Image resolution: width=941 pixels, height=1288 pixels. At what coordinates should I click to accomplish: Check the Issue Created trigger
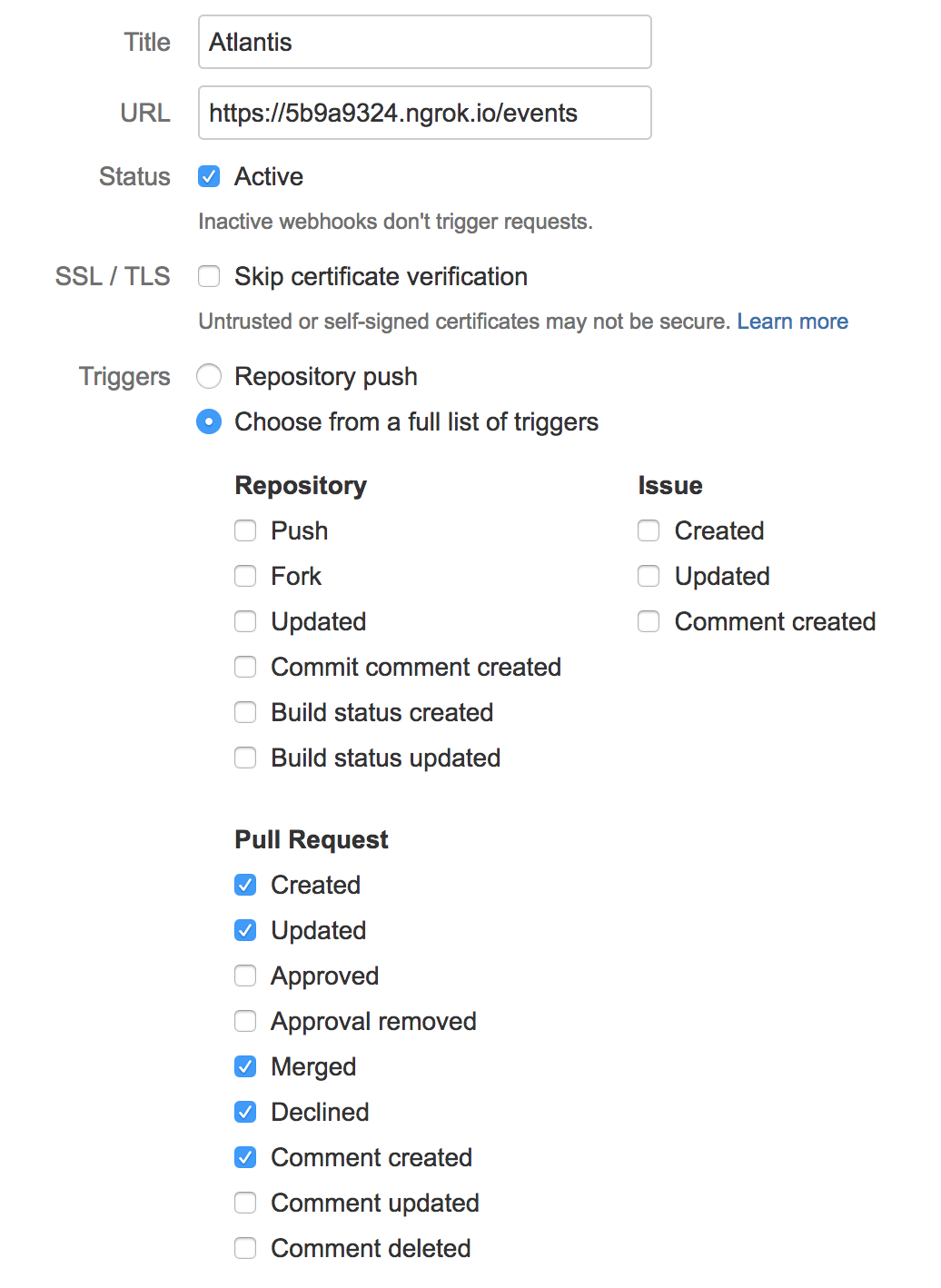[x=648, y=530]
